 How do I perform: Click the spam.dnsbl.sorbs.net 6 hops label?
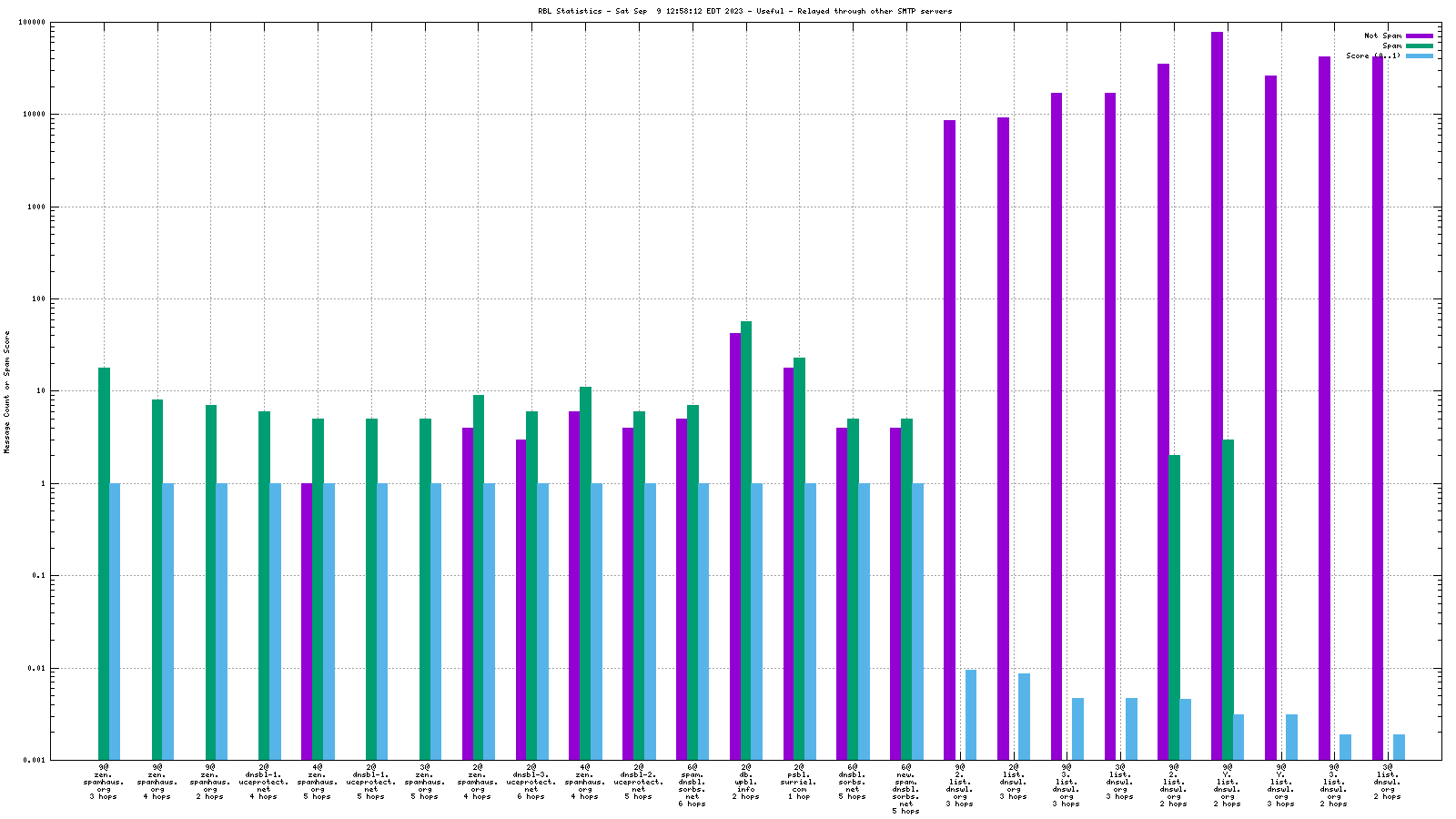[692, 785]
